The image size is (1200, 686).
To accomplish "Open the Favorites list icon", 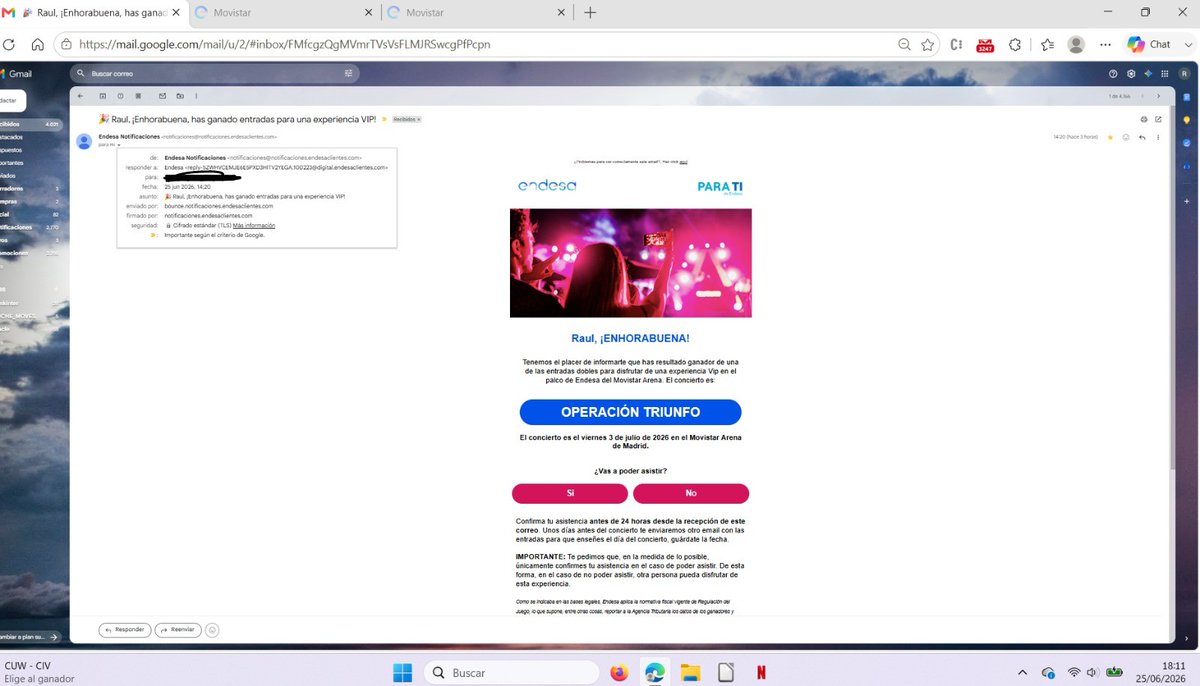I will (1047, 44).
